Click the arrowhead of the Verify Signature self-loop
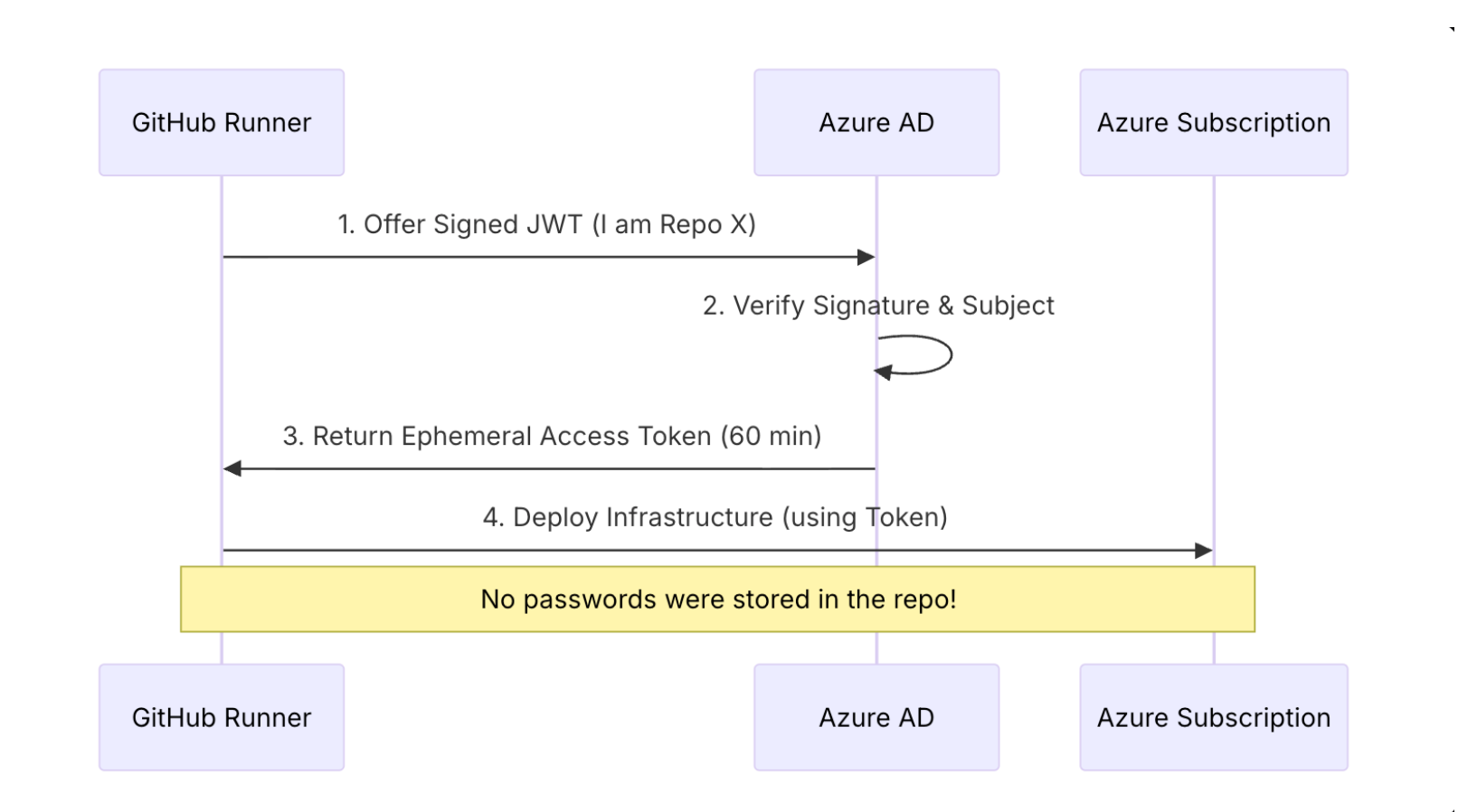Image resolution: width=1458 pixels, height=812 pixels. 883,372
